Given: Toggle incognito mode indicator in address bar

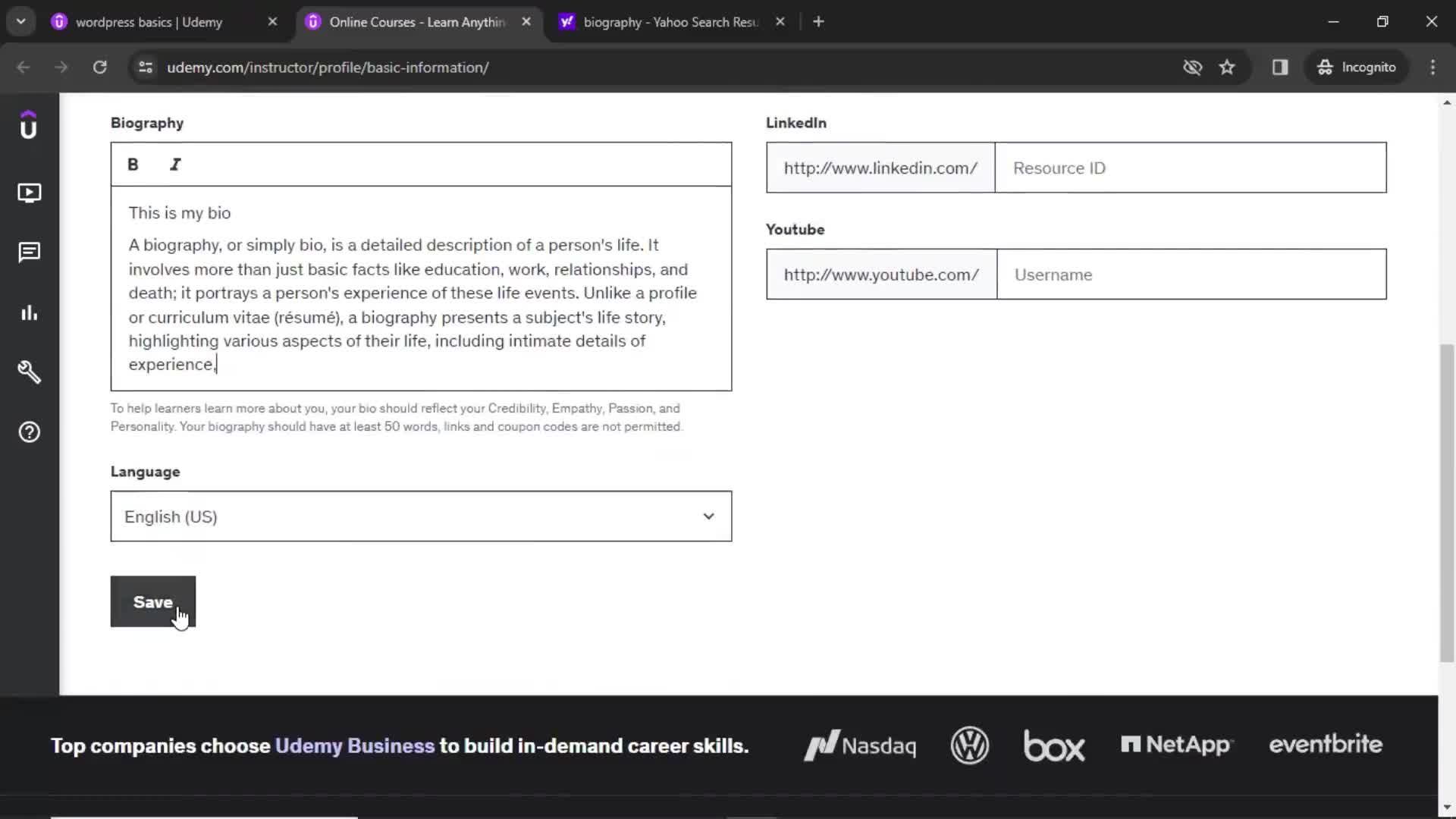Looking at the screenshot, I should [1355, 67].
